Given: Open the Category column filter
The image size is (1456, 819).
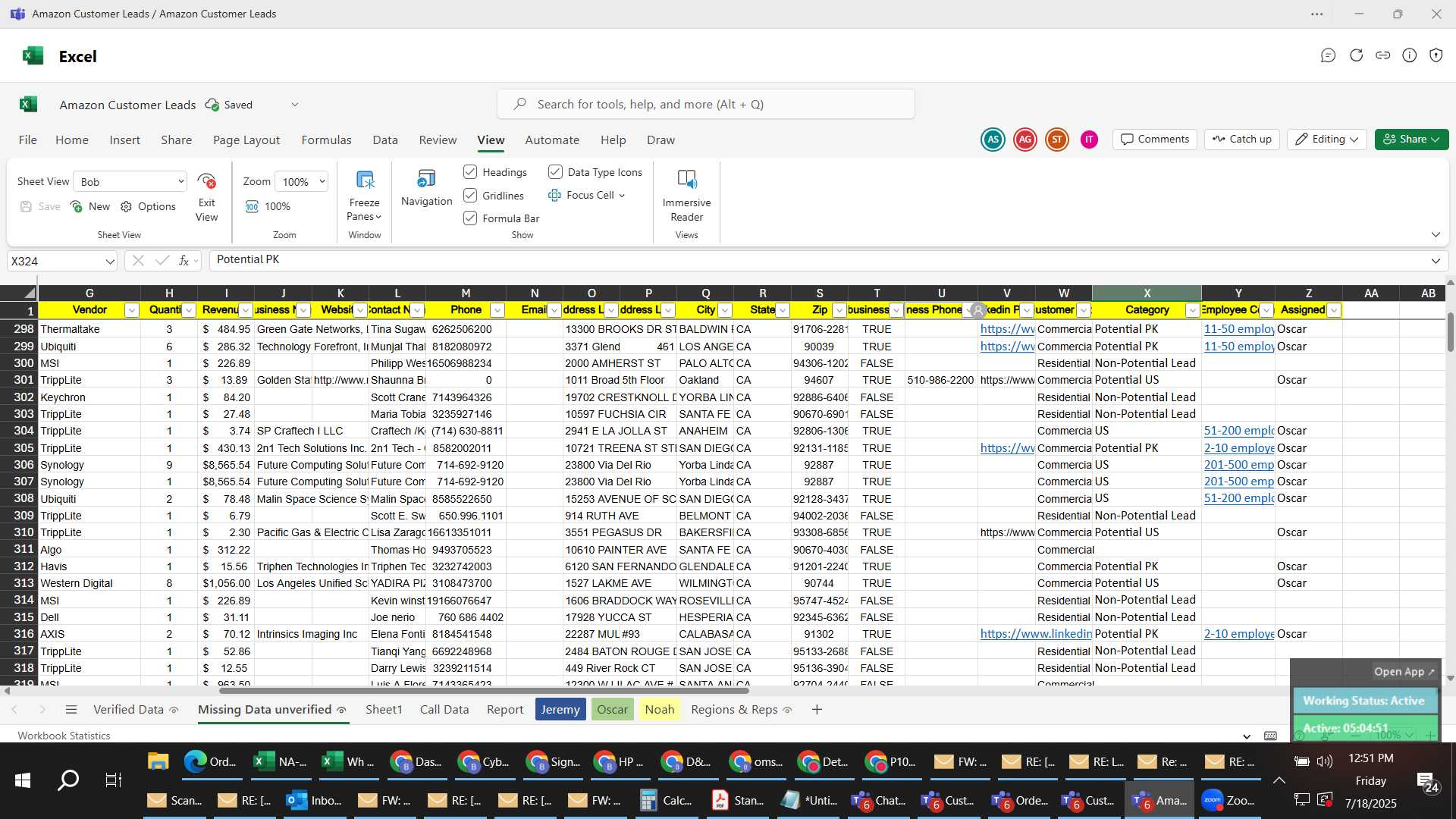Looking at the screenshot, I should point(1192,310).
